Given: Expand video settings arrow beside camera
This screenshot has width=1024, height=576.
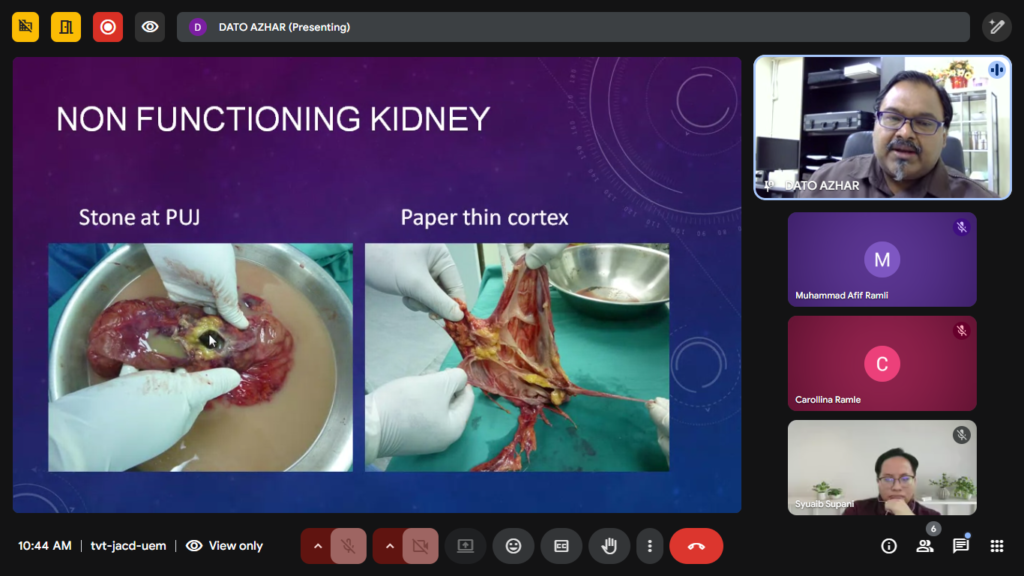Looking at the screenshot, I should click(x=389, y=546).
